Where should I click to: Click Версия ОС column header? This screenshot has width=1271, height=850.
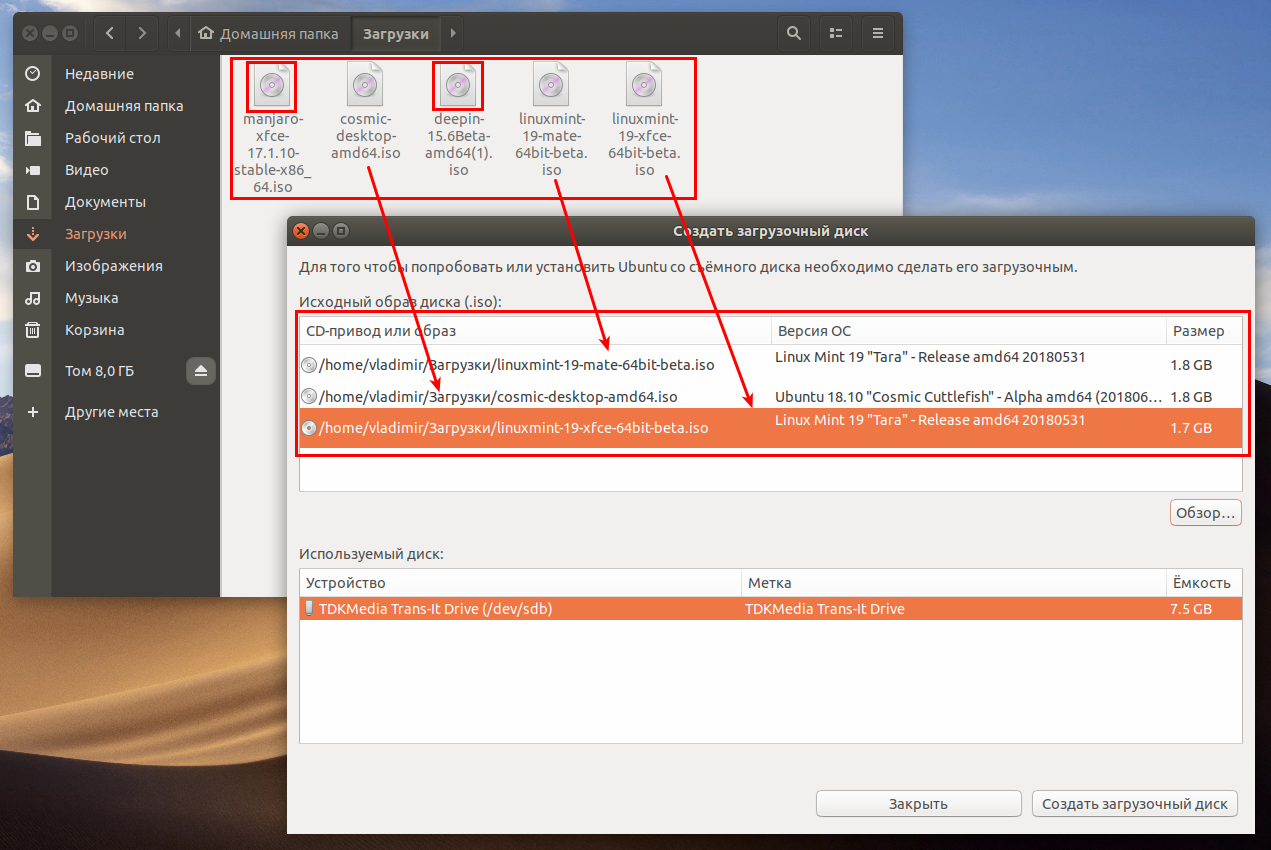point(968,331)
